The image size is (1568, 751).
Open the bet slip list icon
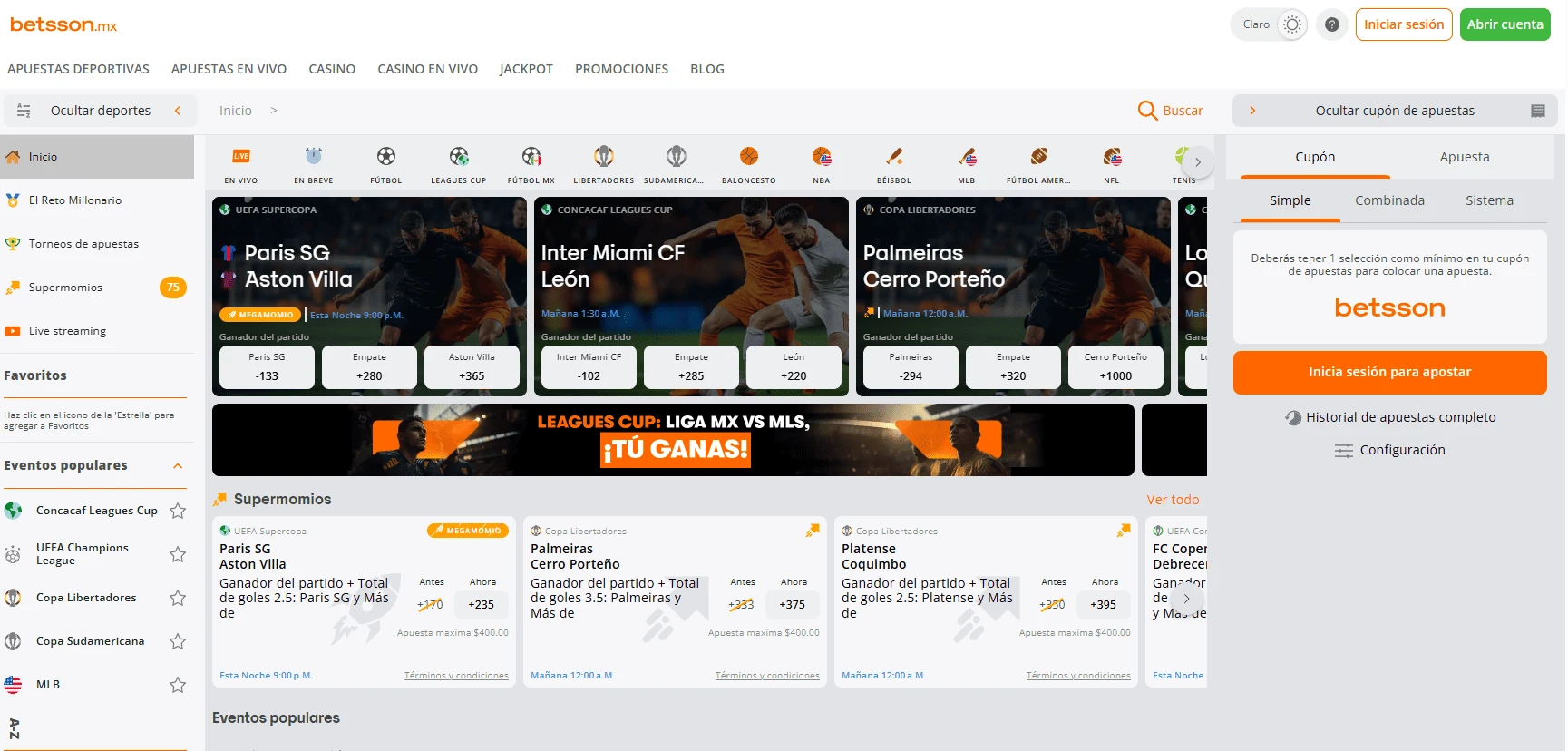tap(1538, 111)
